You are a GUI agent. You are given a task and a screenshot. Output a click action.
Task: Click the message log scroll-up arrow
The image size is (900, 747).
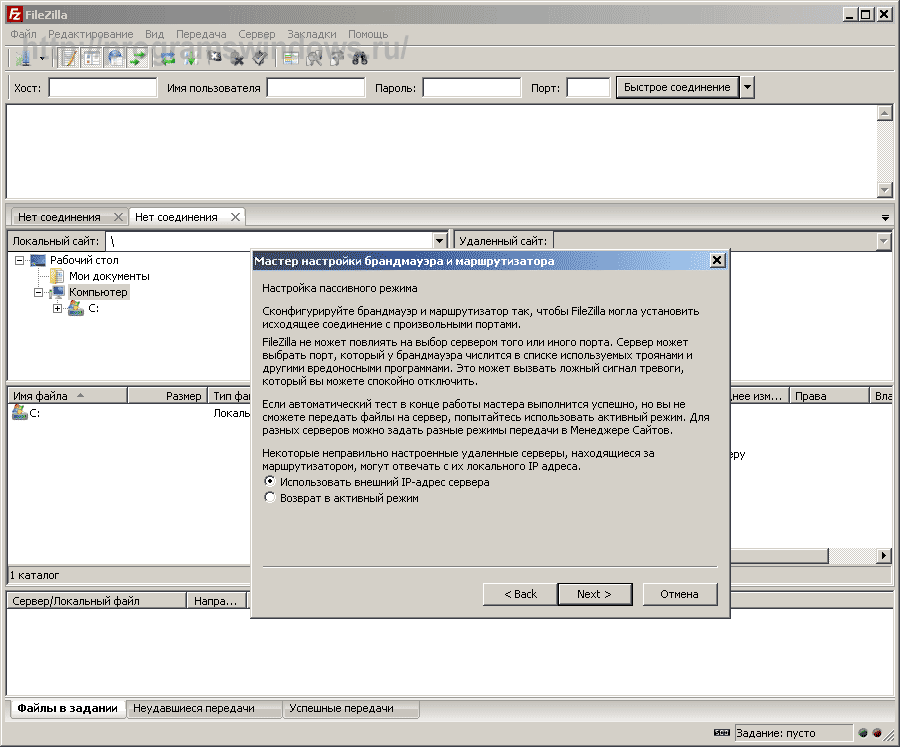[885, 113]
